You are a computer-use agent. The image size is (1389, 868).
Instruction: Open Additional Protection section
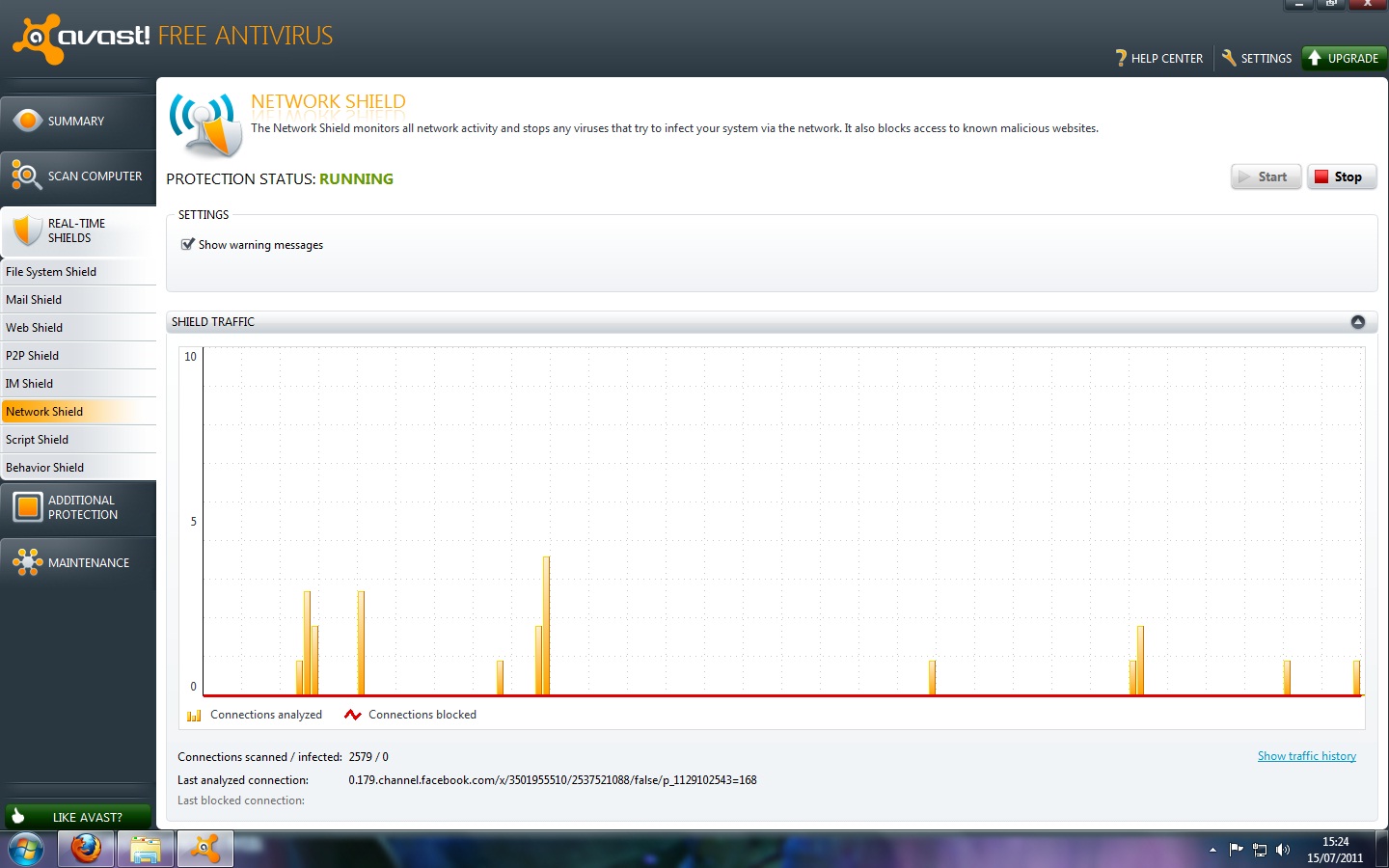tap(78, 508)
